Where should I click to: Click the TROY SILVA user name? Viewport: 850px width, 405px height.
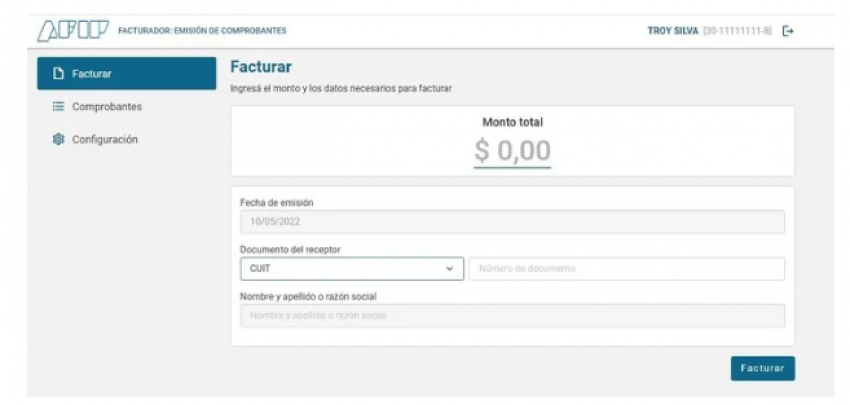point(673,31)
